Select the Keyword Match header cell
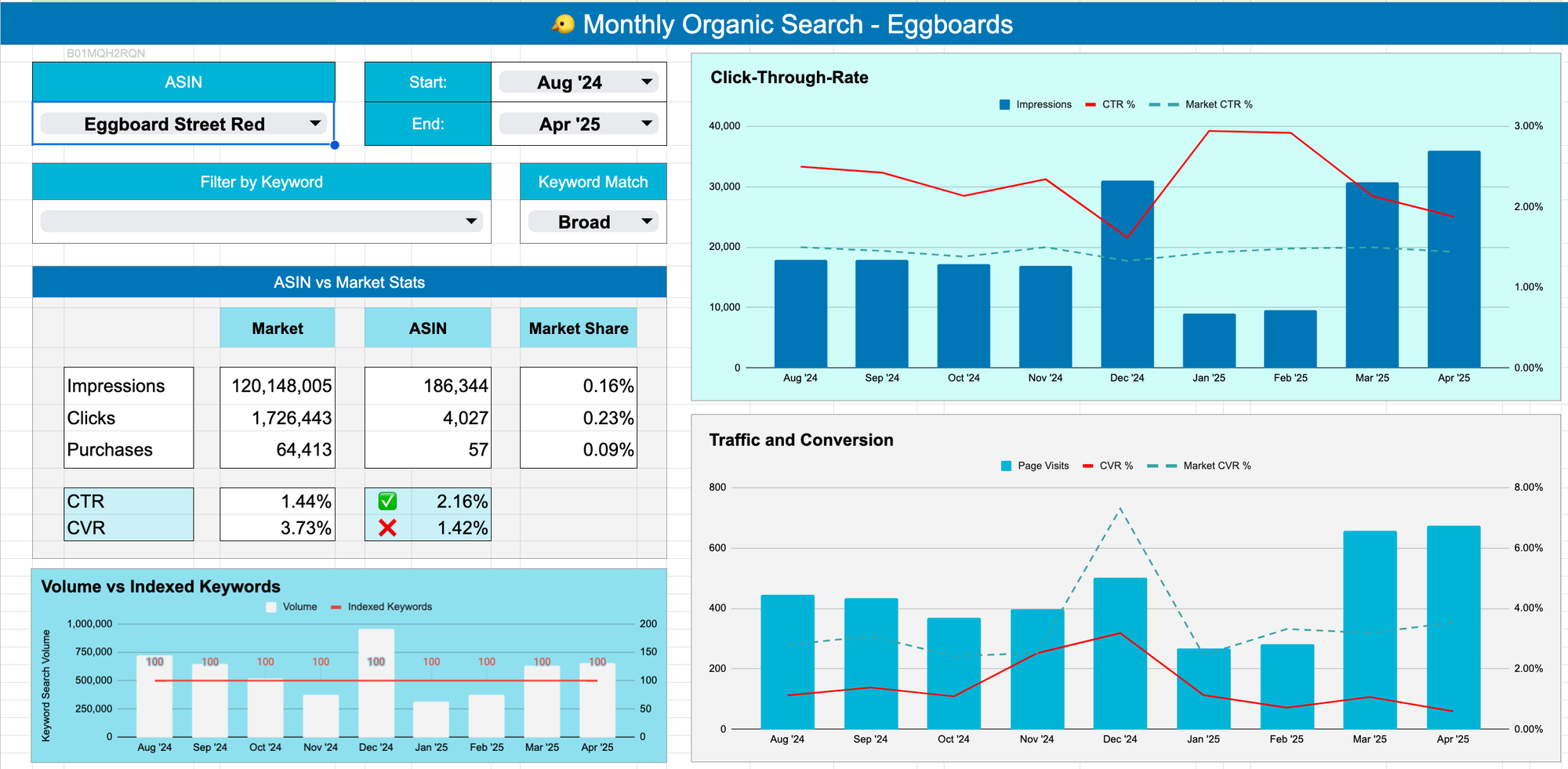The image size is (1568, 769). [x=593, y=182]
